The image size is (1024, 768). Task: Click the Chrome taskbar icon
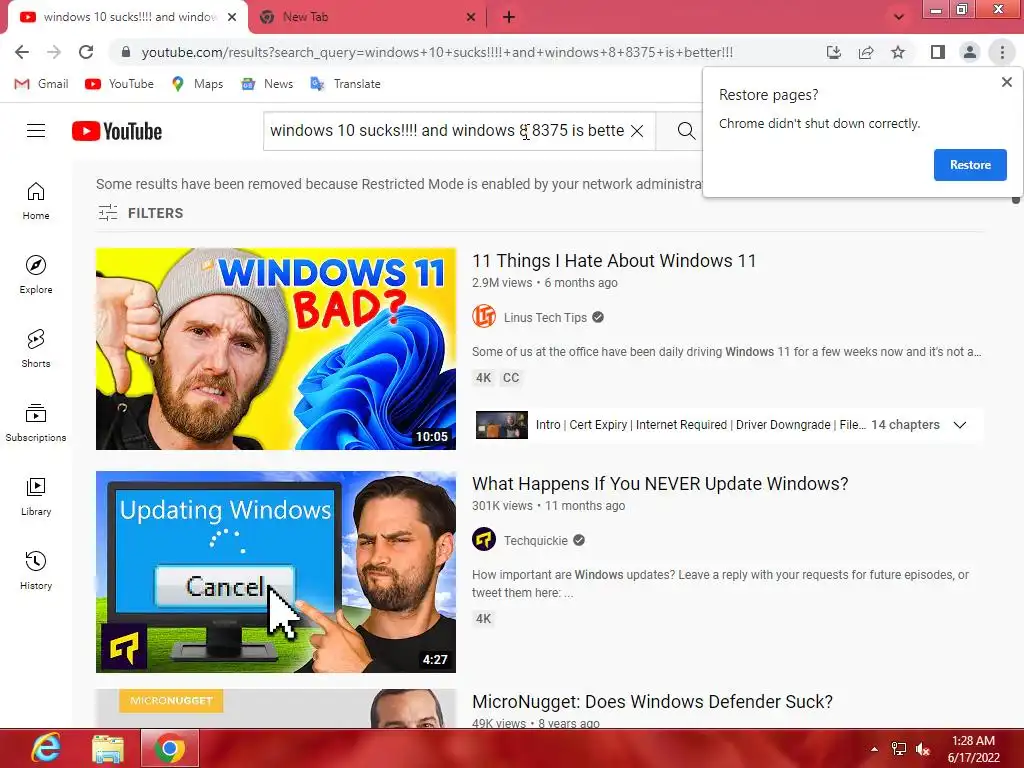coord(169,748)
